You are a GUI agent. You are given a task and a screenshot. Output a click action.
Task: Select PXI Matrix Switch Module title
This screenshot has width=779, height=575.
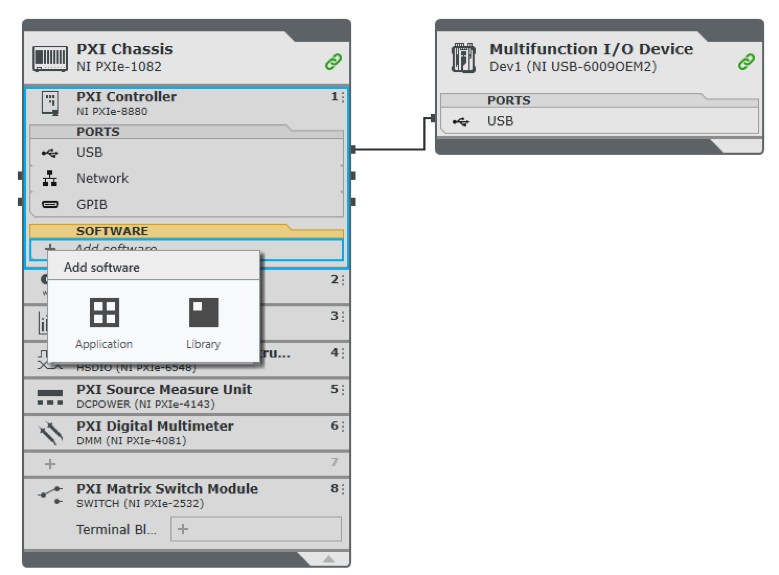tap(167, 489)
